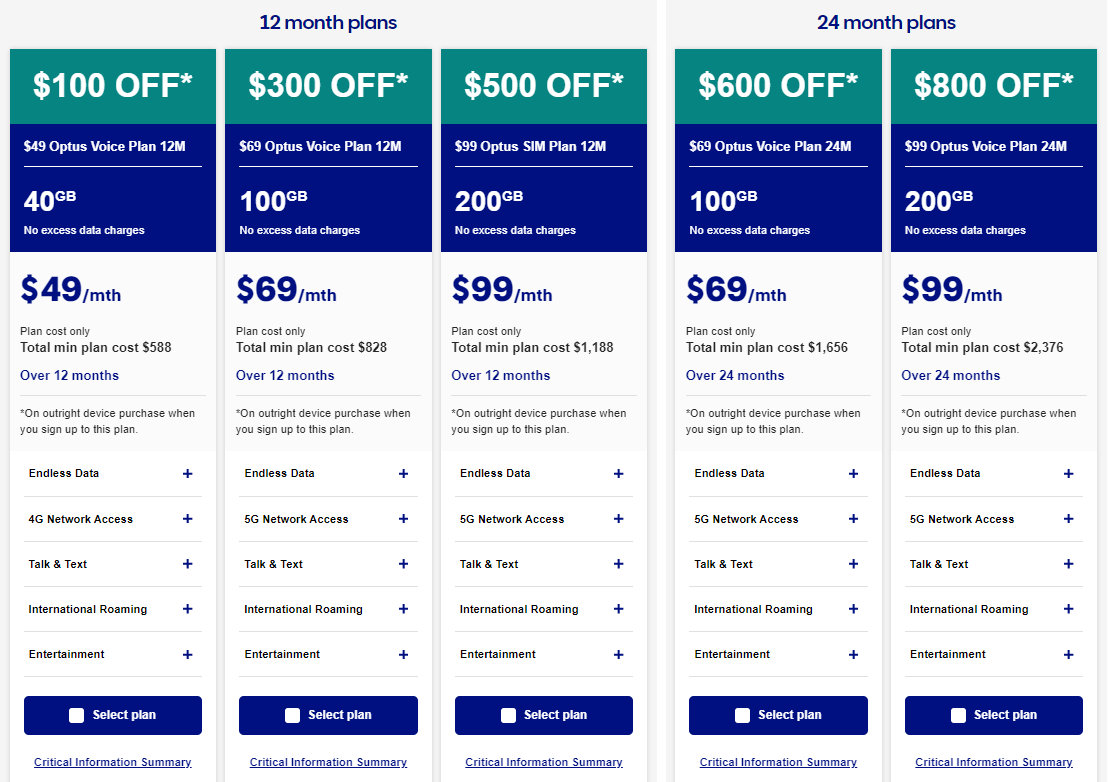Expand Endless Data on $49 Voice Plan

point(187,474)
